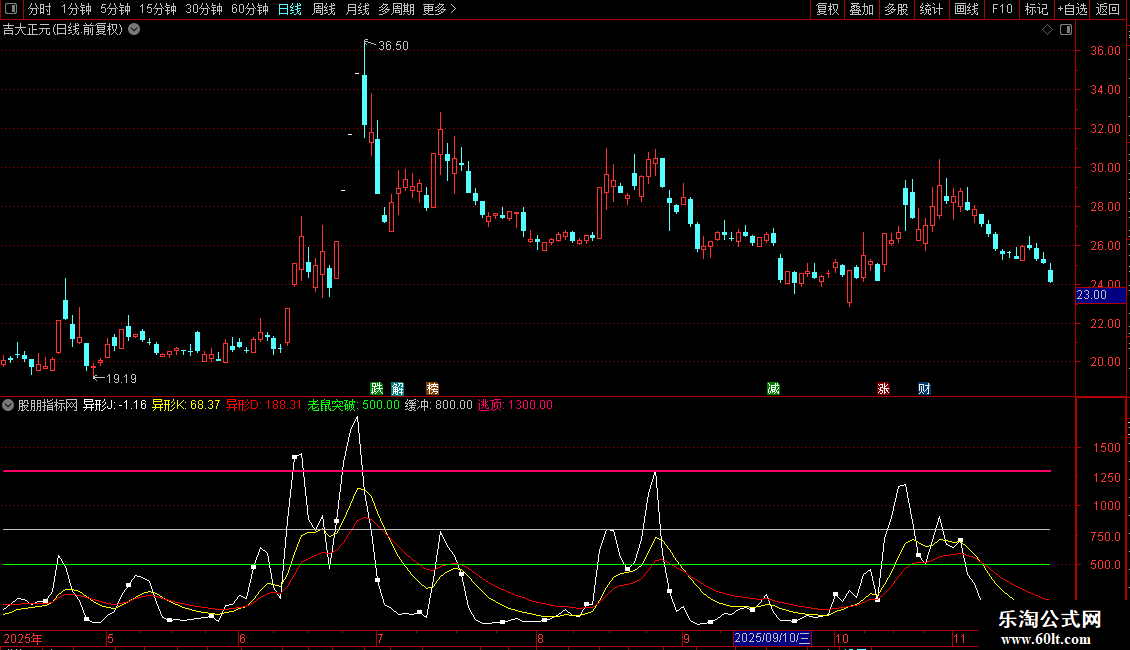Expand the 吉大正元 chart title dropdown
1130x650 pixels.
pos(134,29)
